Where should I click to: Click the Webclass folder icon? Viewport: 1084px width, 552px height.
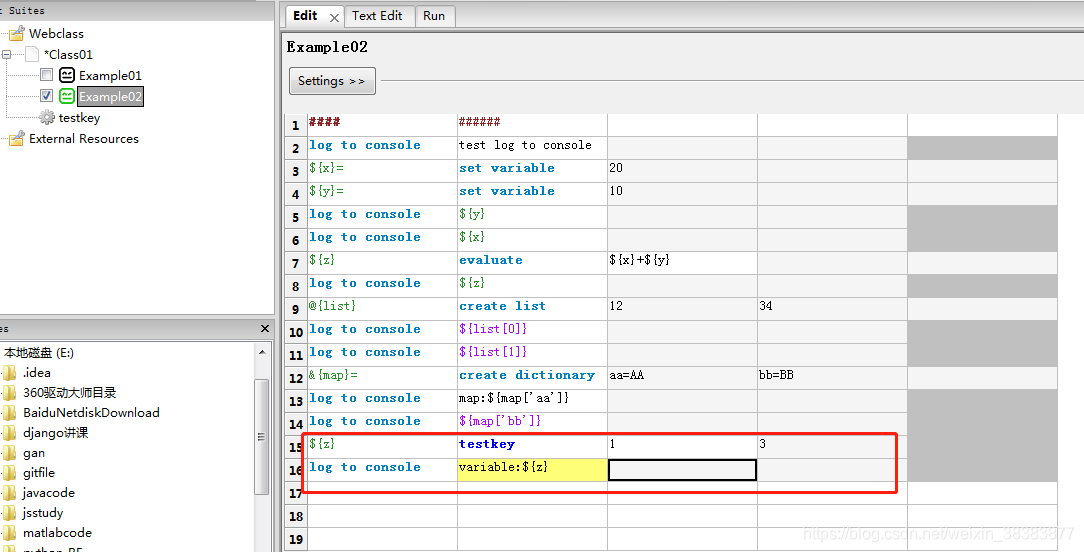coord(17,33)
